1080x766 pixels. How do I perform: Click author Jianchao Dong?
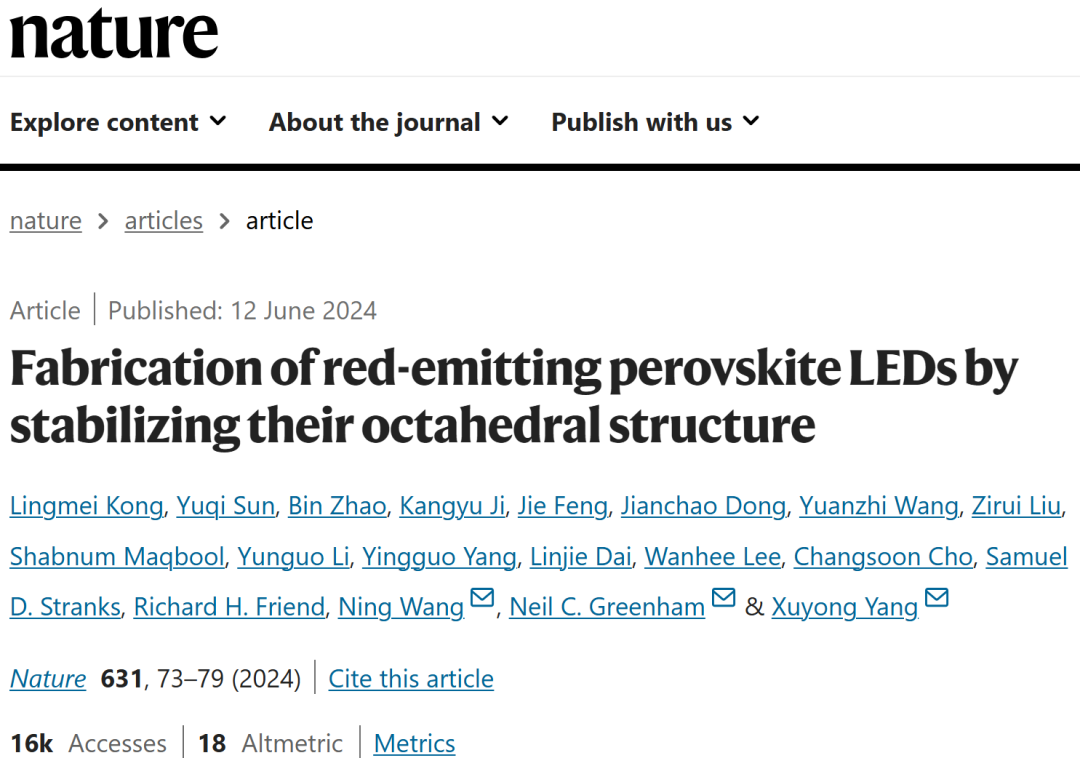[x=703, y=506]
